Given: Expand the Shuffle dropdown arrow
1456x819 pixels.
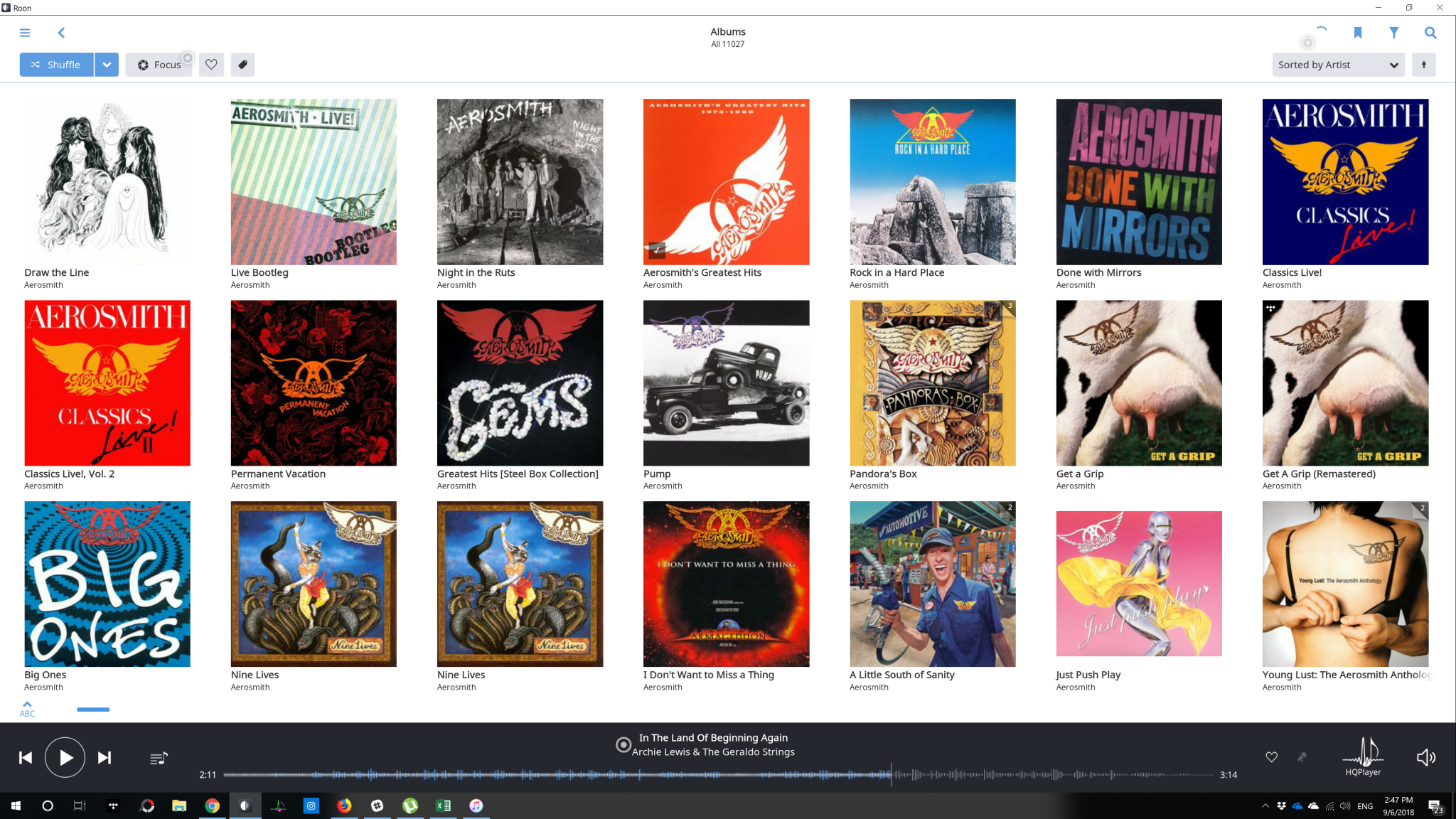Looking at the screenshot, I should pyautogui.click(x=107, y=65).
